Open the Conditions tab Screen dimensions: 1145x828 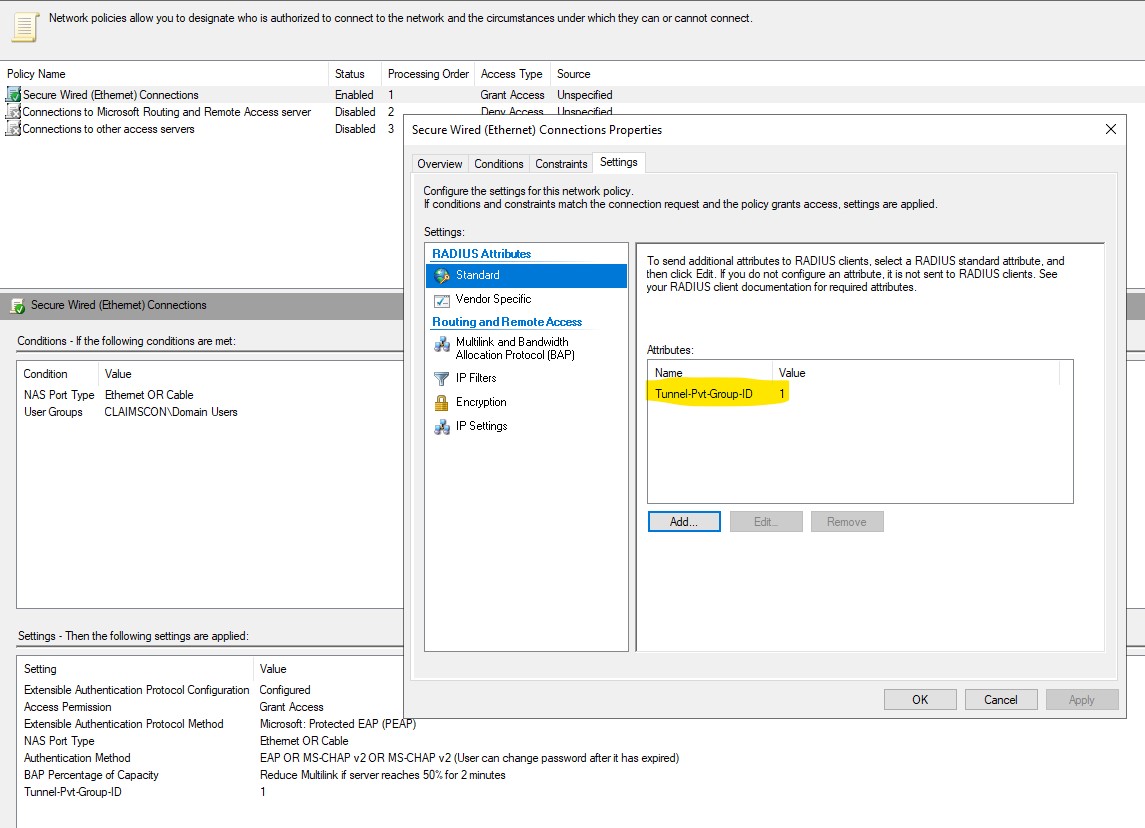click(x=498, y=163)
